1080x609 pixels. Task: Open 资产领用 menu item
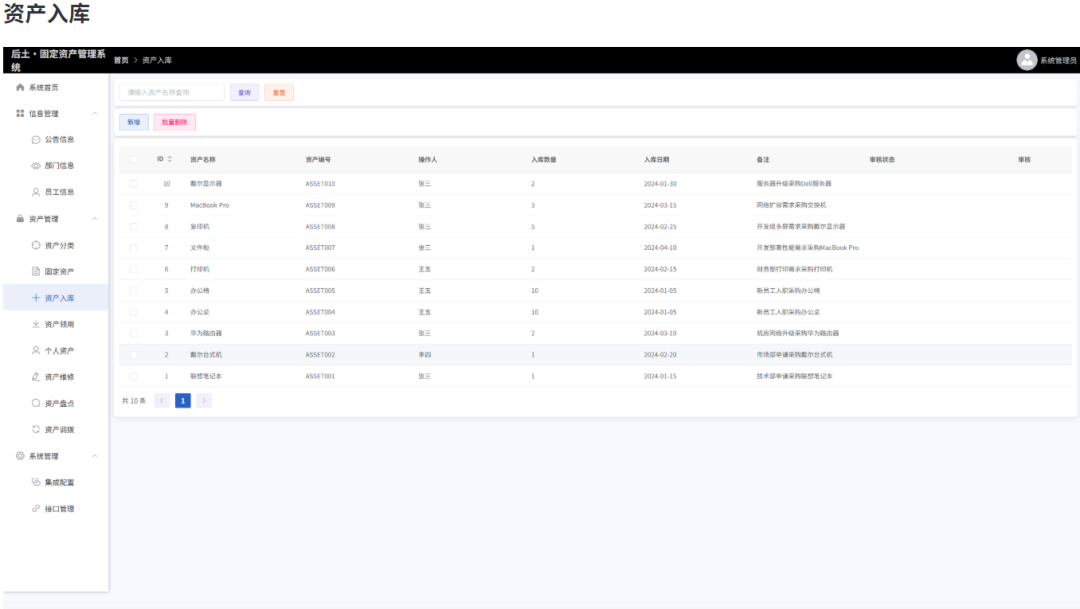55,324
